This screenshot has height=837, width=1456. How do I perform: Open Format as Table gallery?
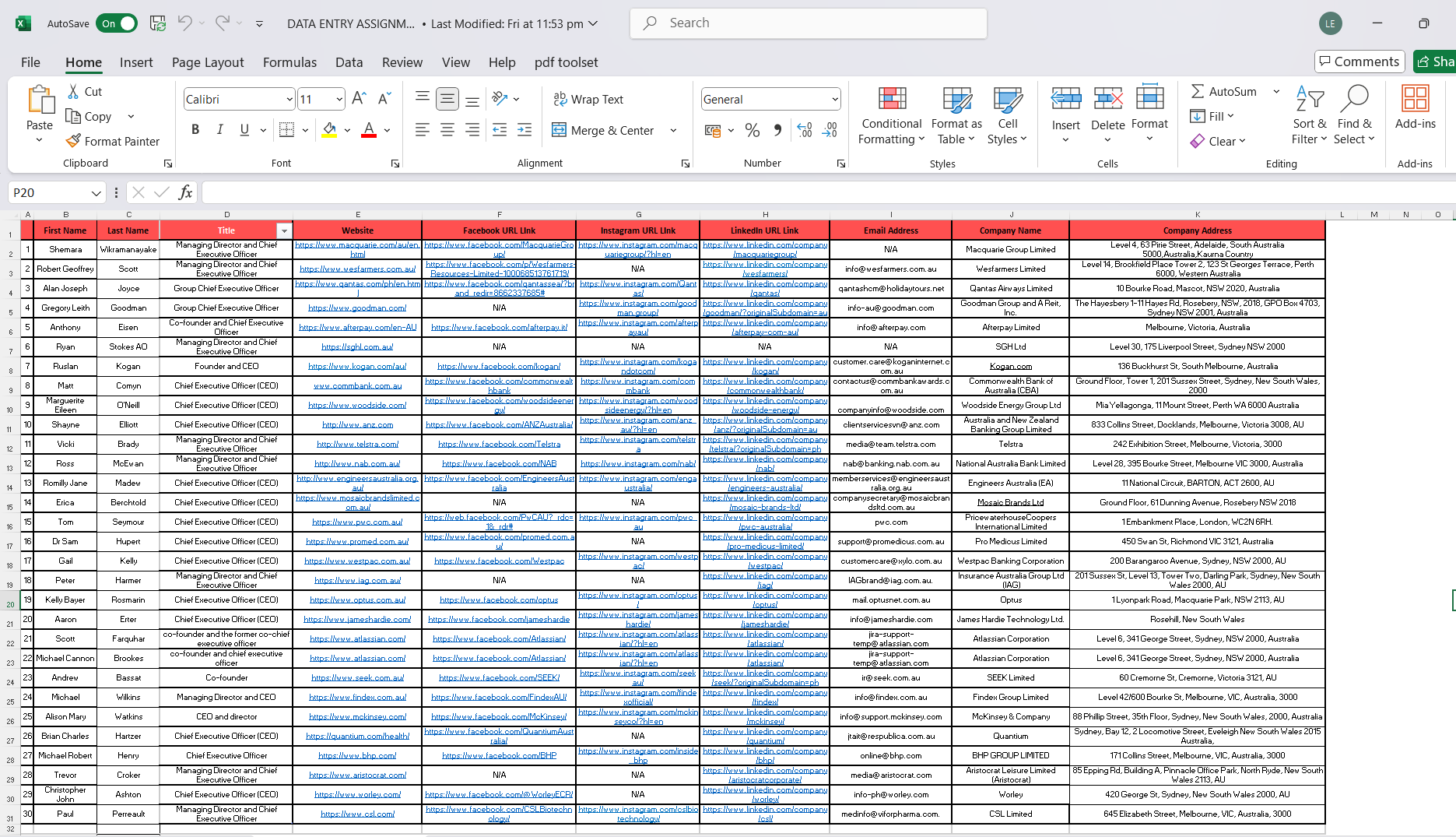(956, 115)
